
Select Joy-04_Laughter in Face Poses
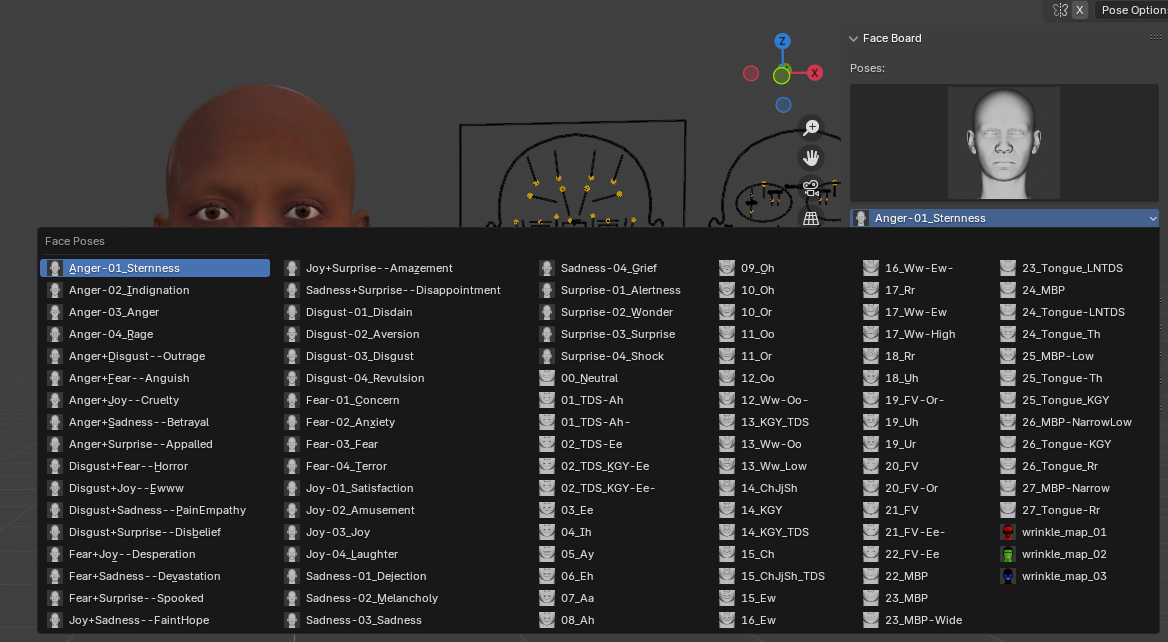(x=351, y=554)
